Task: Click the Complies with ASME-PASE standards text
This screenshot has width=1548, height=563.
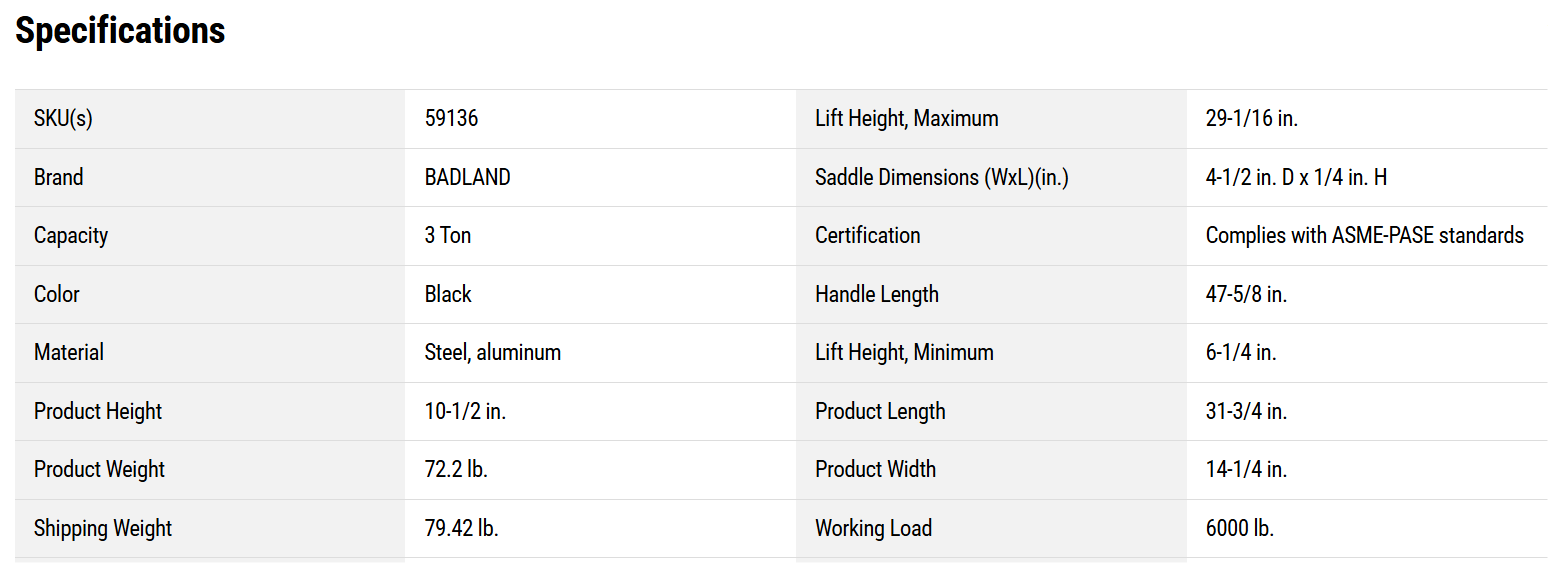Action: pyautogui.click(x=1364, y=235)
